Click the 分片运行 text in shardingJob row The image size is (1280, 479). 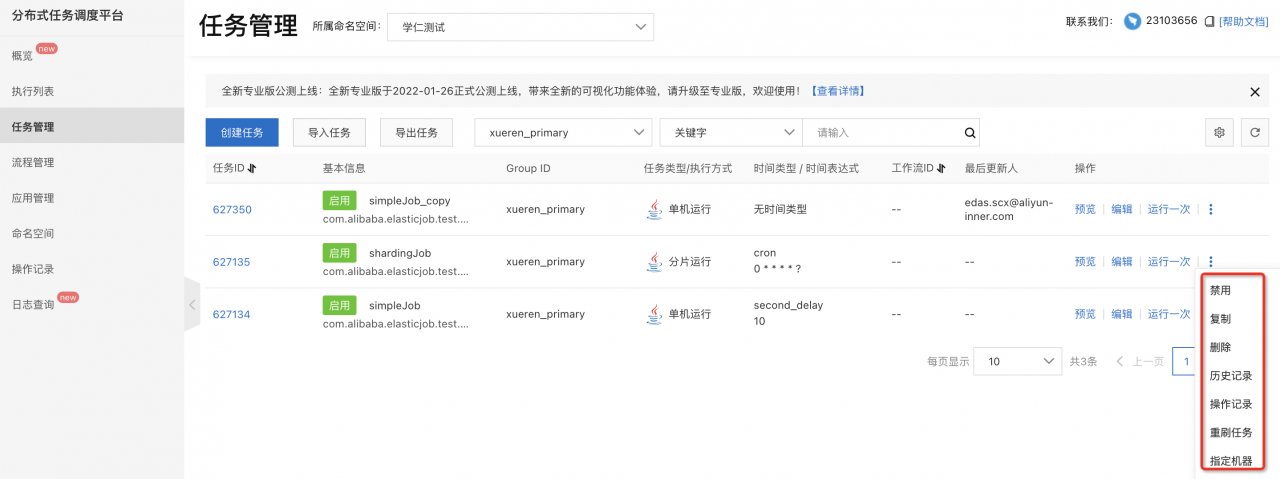[x=690, y=261]
